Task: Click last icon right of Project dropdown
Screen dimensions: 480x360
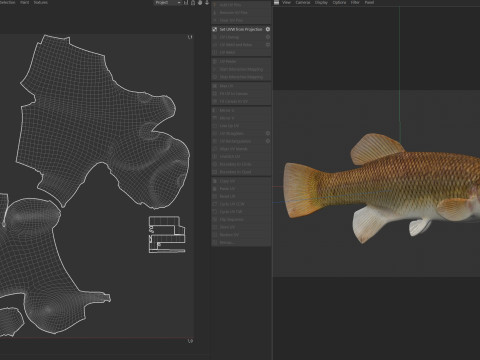Action: coord(207,2)
